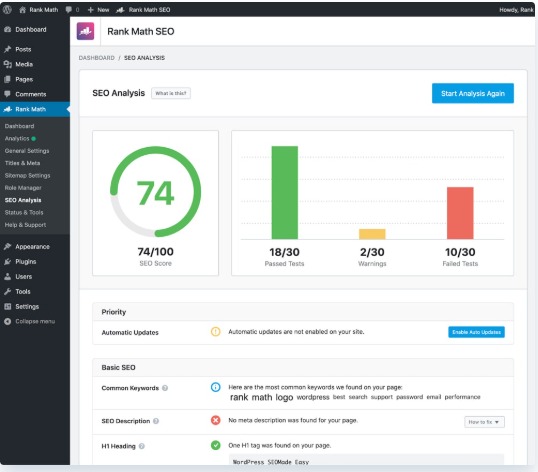Click the 'What is this?' button

point(171,93)
